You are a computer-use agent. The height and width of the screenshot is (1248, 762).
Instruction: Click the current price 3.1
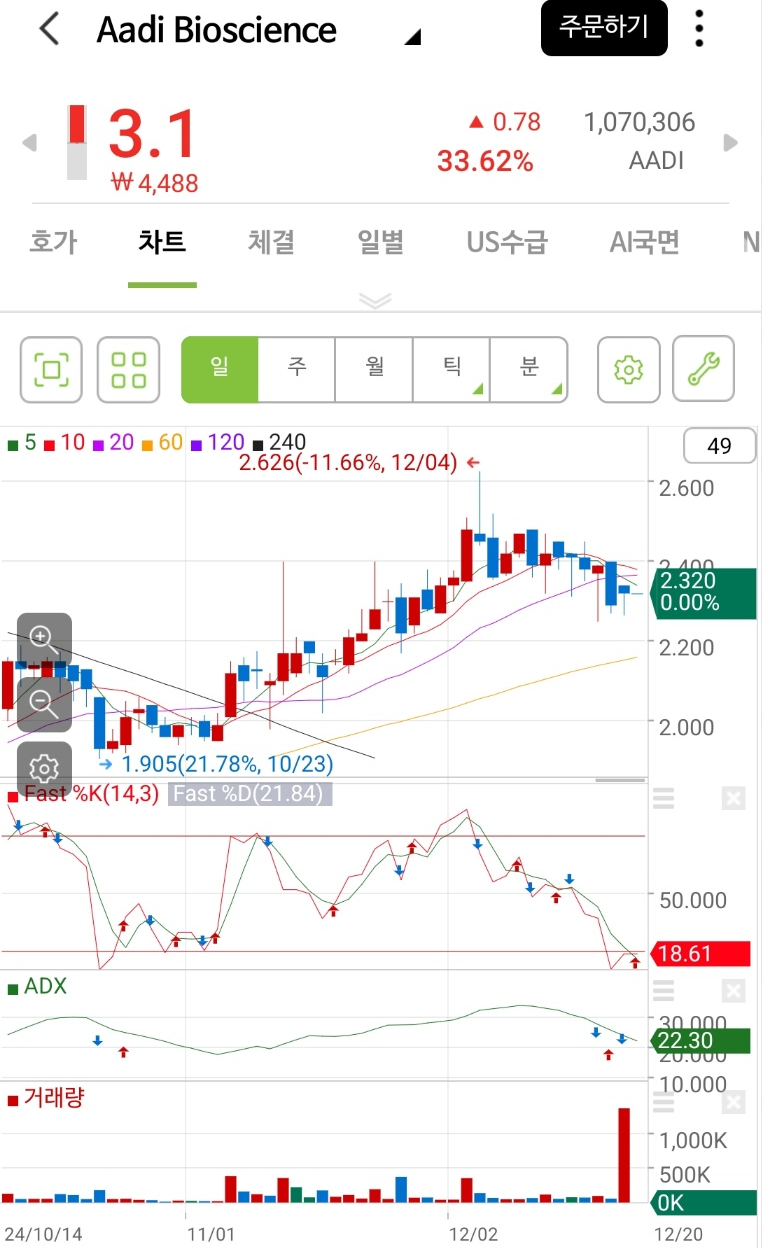[152, 134]
